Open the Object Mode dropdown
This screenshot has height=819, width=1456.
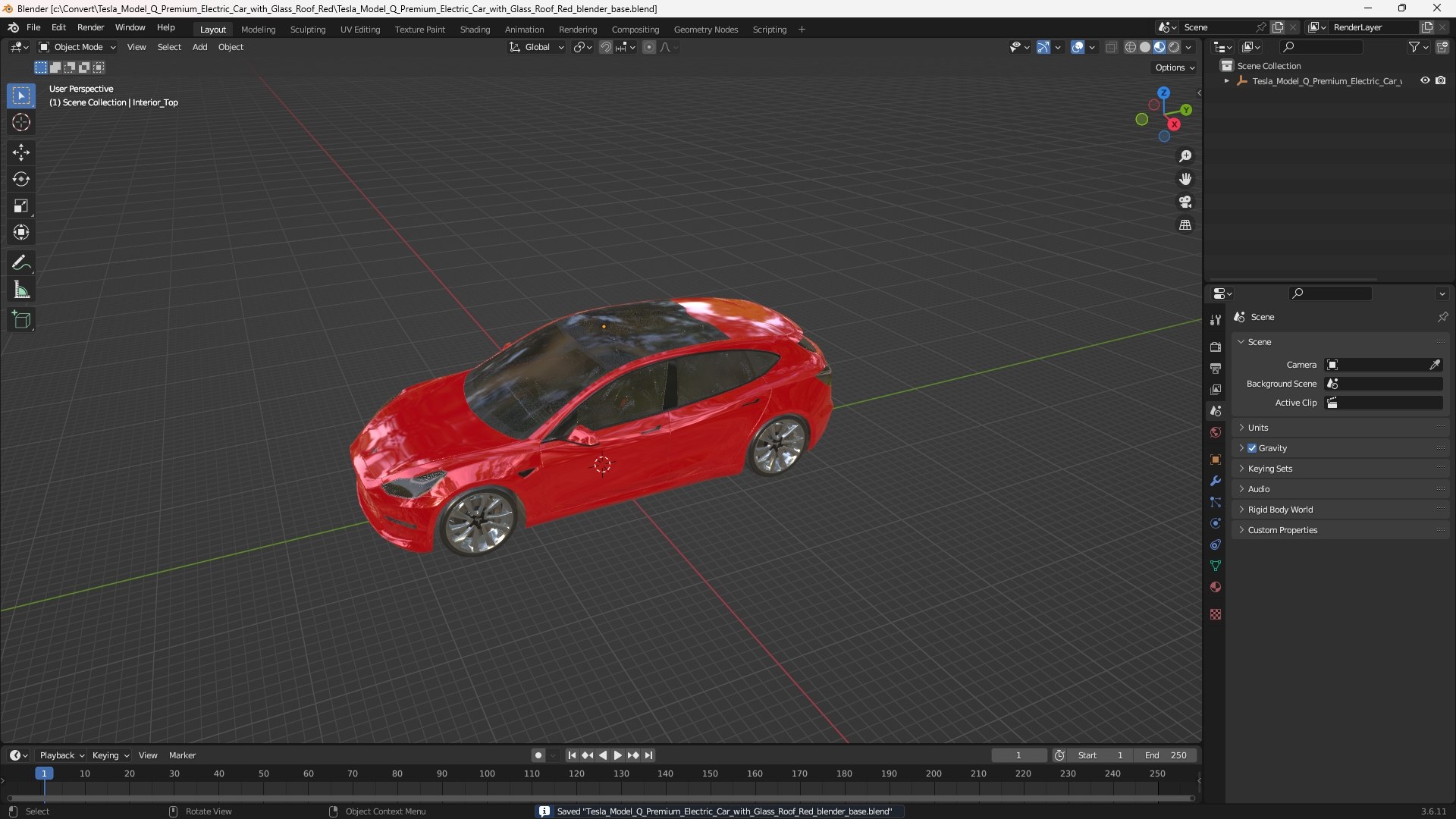point(77,47)
